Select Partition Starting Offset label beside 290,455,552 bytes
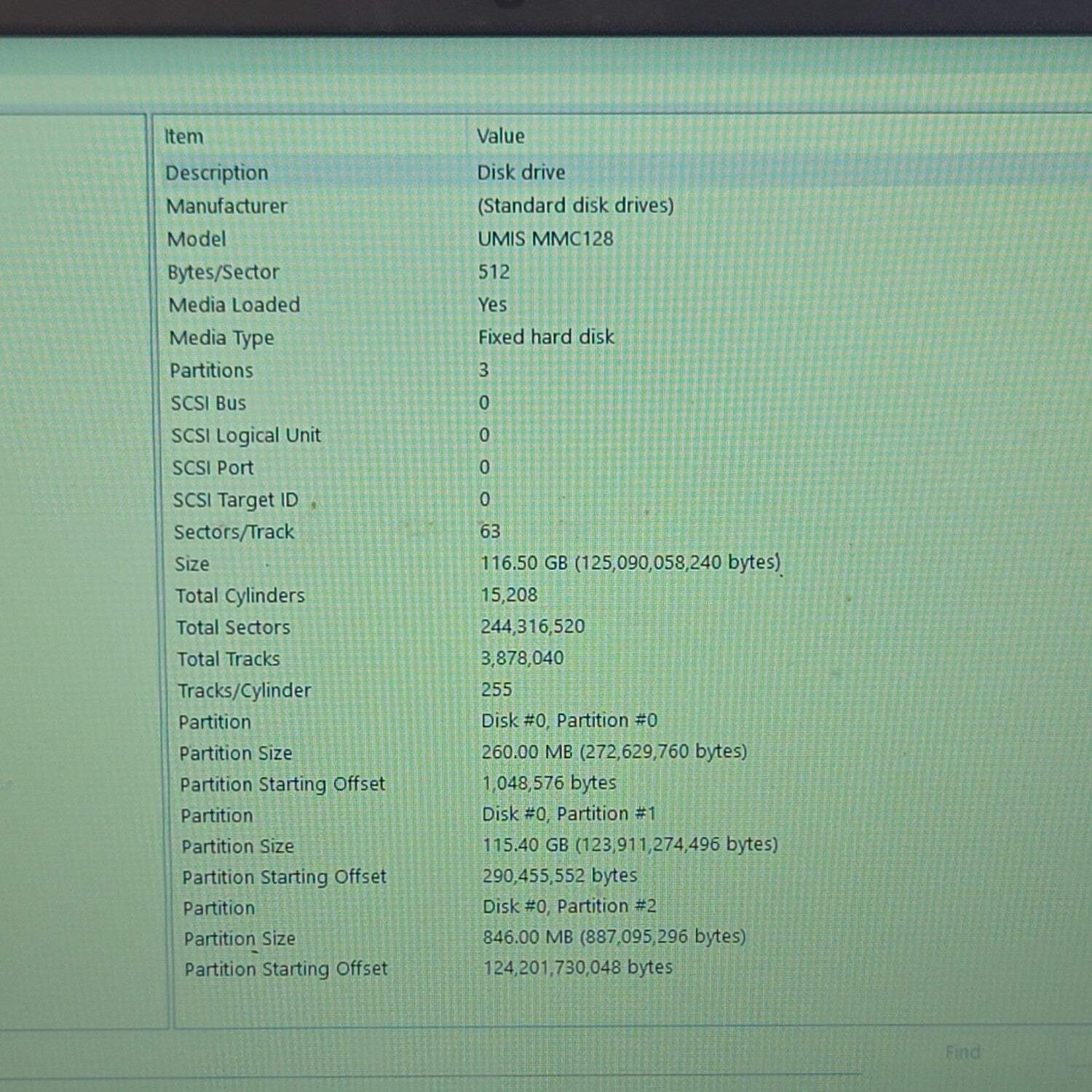1092x1092 pixels. [284, 877]
